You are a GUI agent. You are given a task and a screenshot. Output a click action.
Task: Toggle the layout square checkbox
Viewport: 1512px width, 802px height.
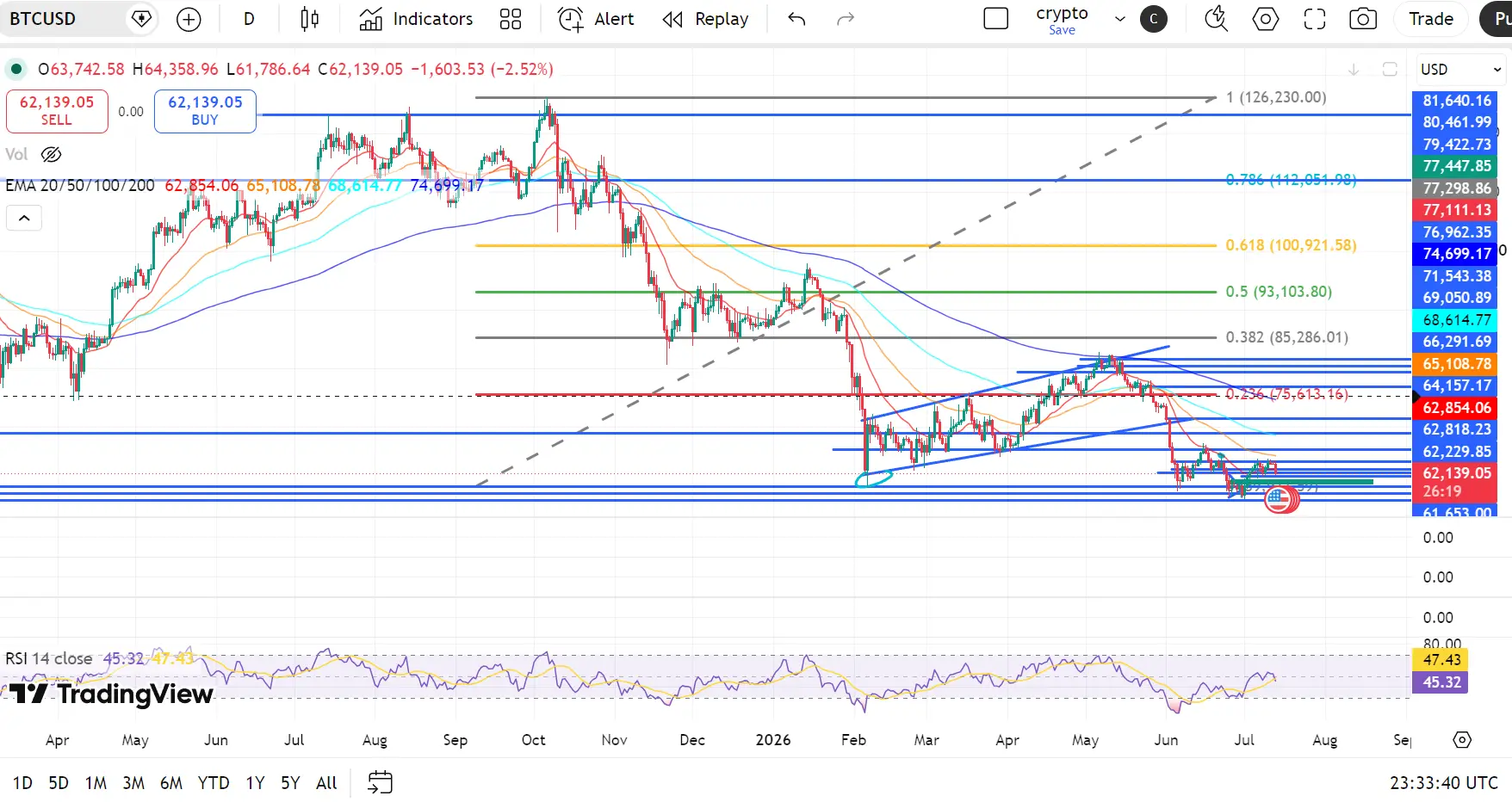click(996, 19)
